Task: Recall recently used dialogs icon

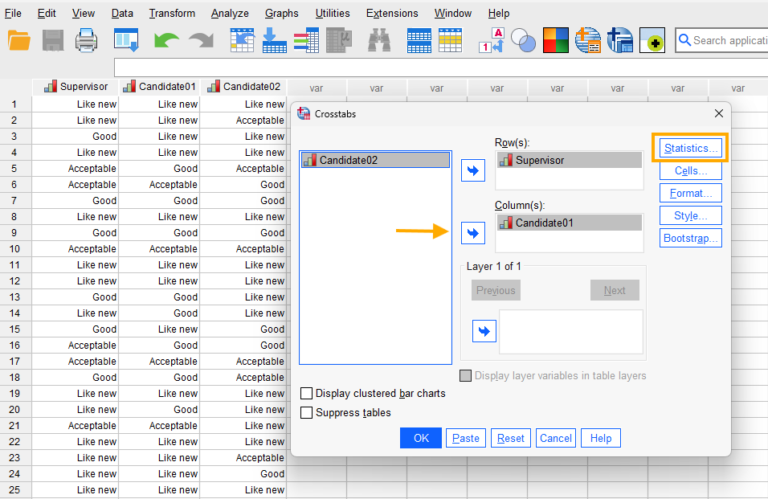Action: (126, 40)
